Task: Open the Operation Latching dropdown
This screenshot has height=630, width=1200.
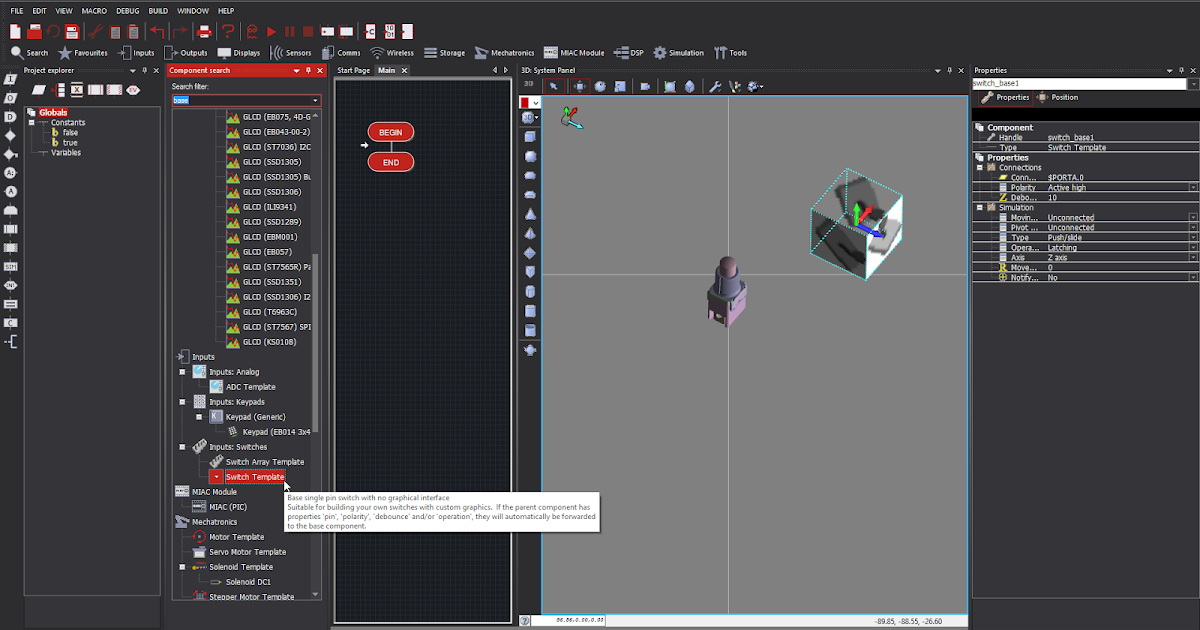Action: pos(1193,248)
